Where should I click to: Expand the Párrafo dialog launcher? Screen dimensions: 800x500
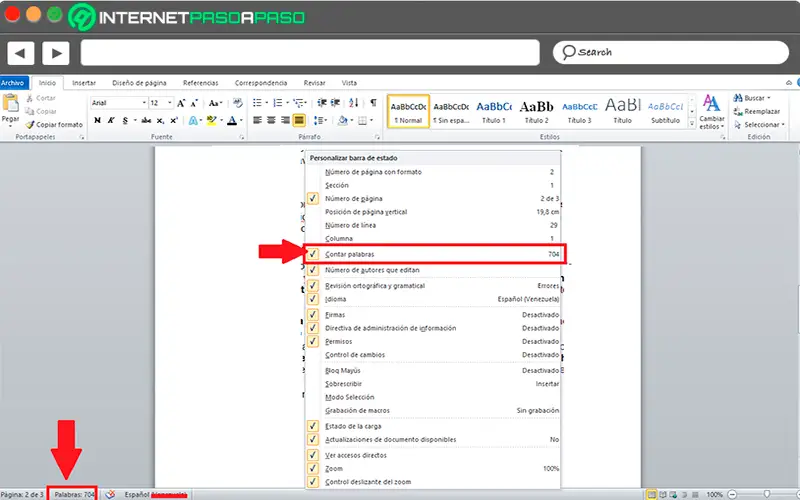click(x=377, y=137)
